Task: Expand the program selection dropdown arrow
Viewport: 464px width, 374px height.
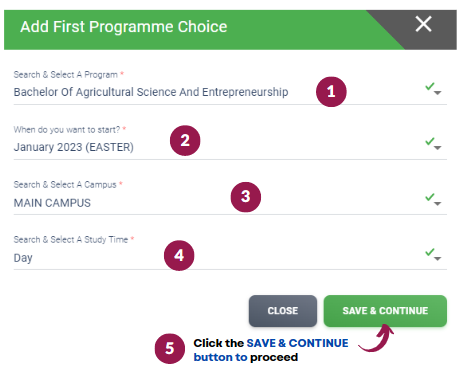Action: [x=438, y=93]
